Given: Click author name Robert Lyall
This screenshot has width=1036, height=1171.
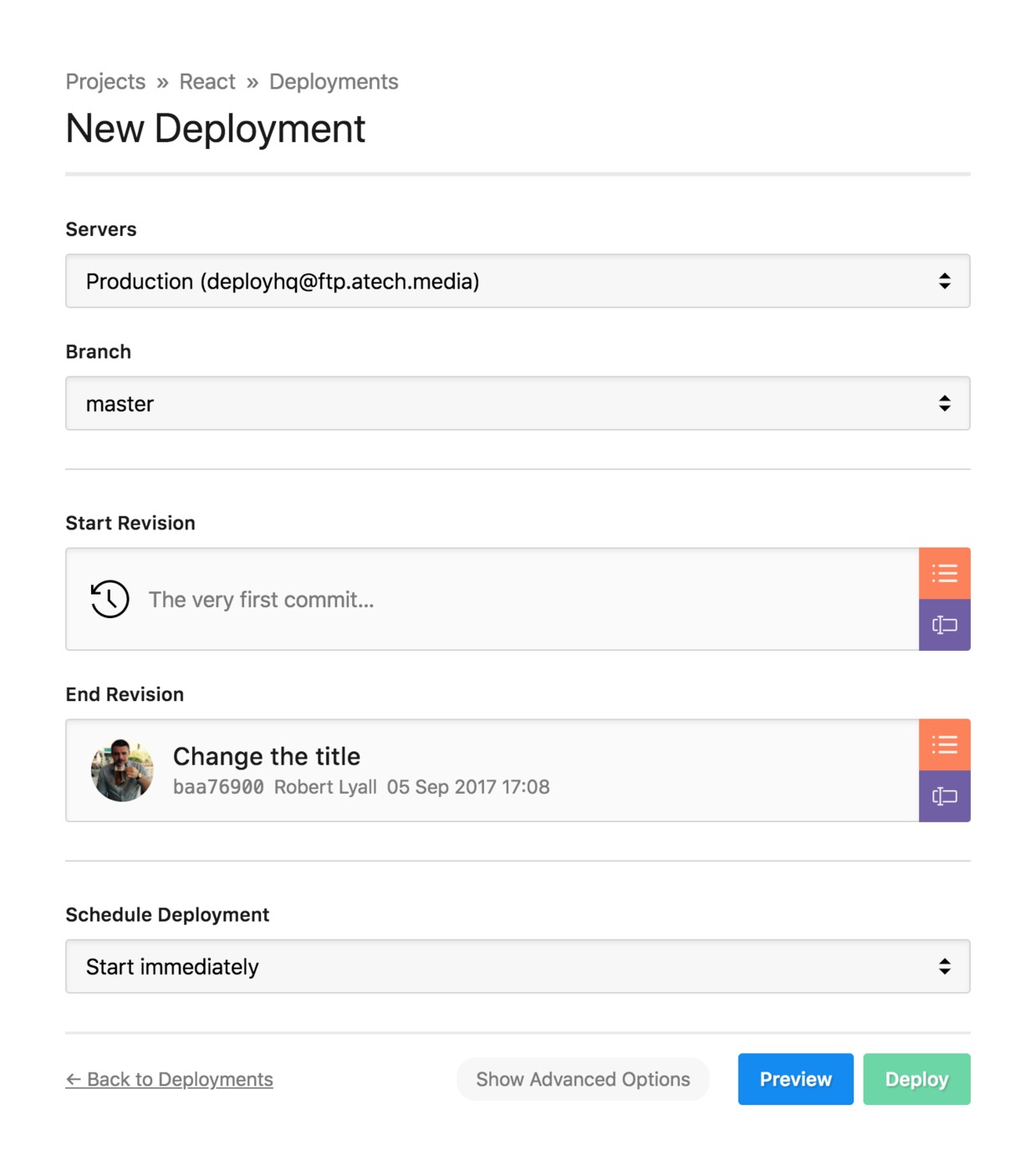Looking at the screenshot, I should coord(325,787).
